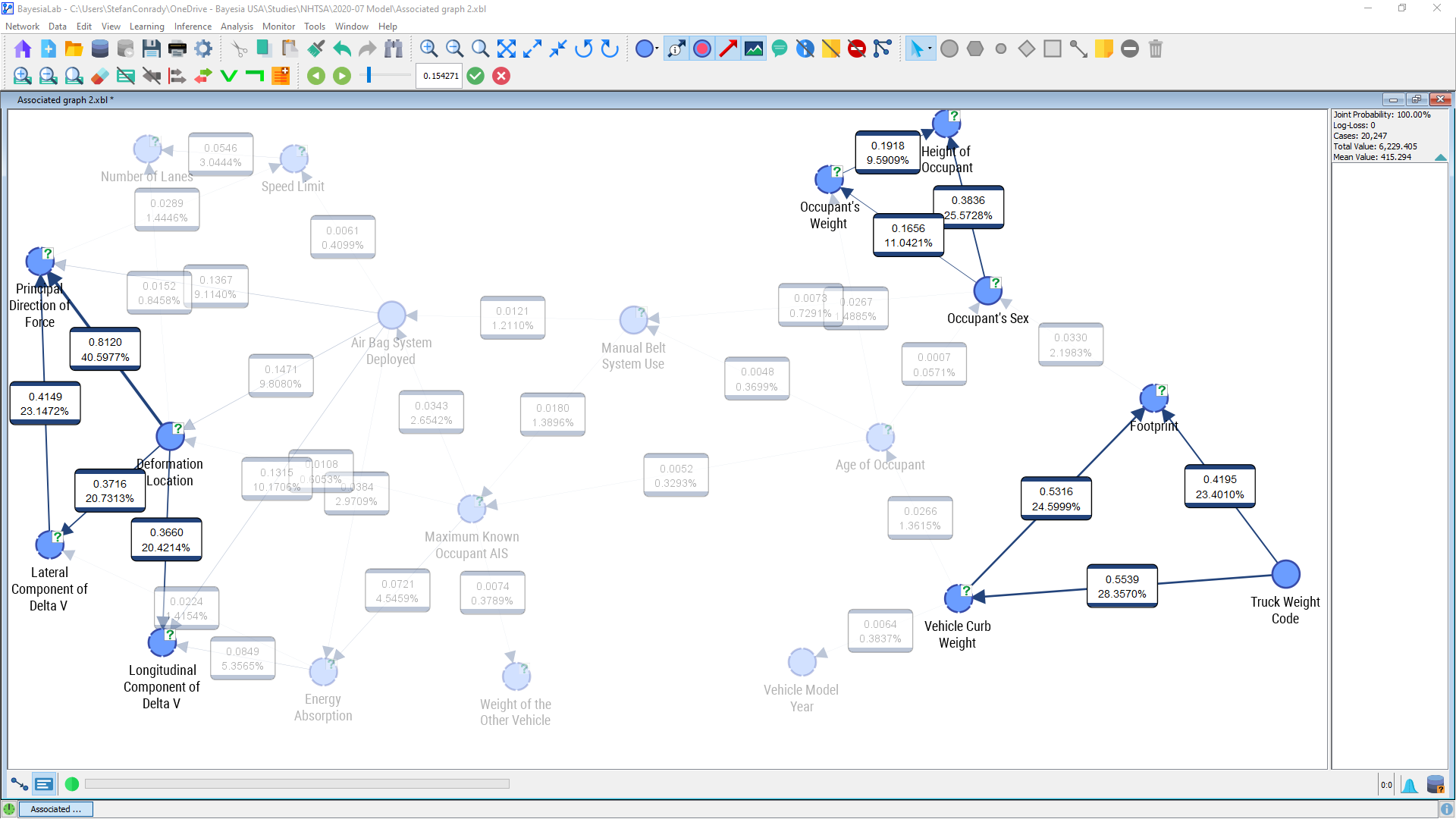Click the rotate graph counterclockwise icon
This screenshot has width=1456, height=819.
tap(583, 49)
